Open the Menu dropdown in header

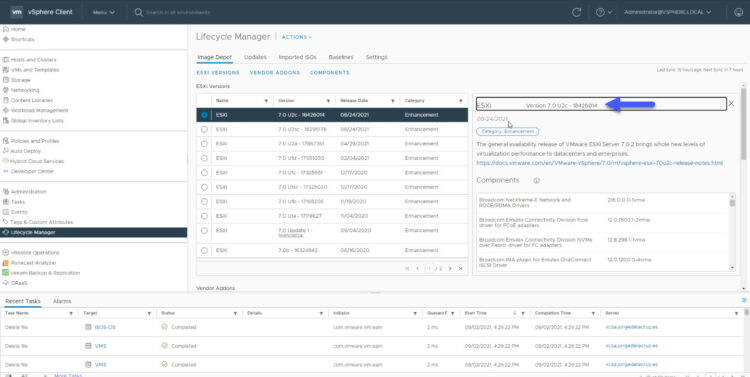[104, 12]
